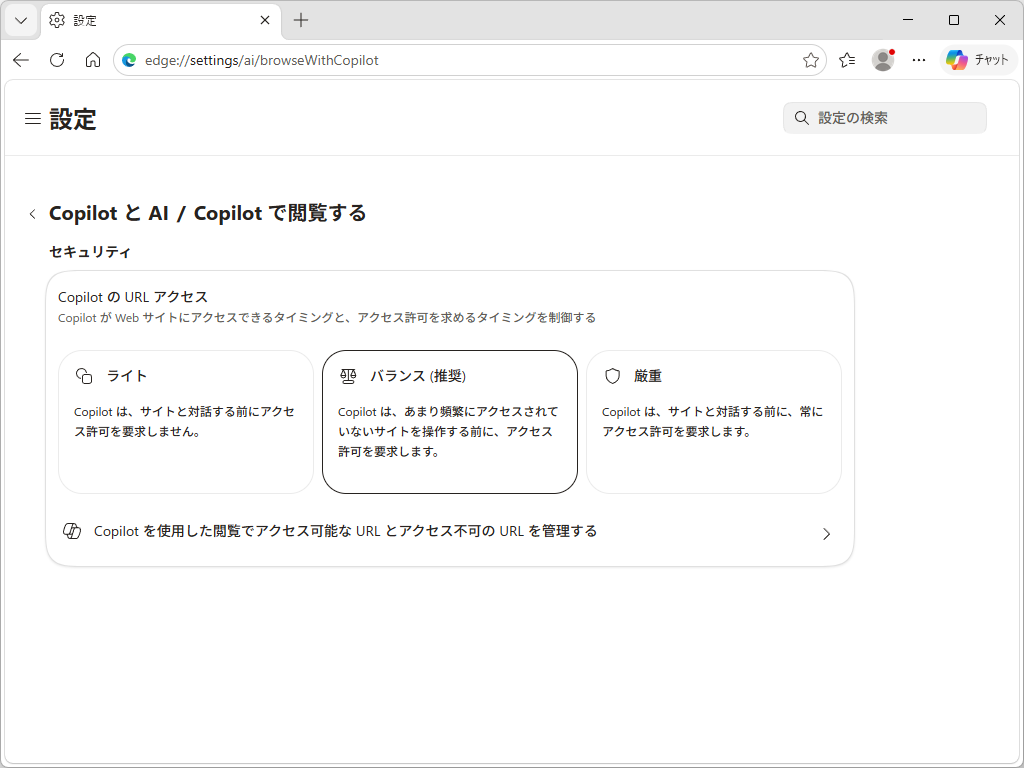Click the 設定 page heading

pyautogui.click(x=73, y=119)
